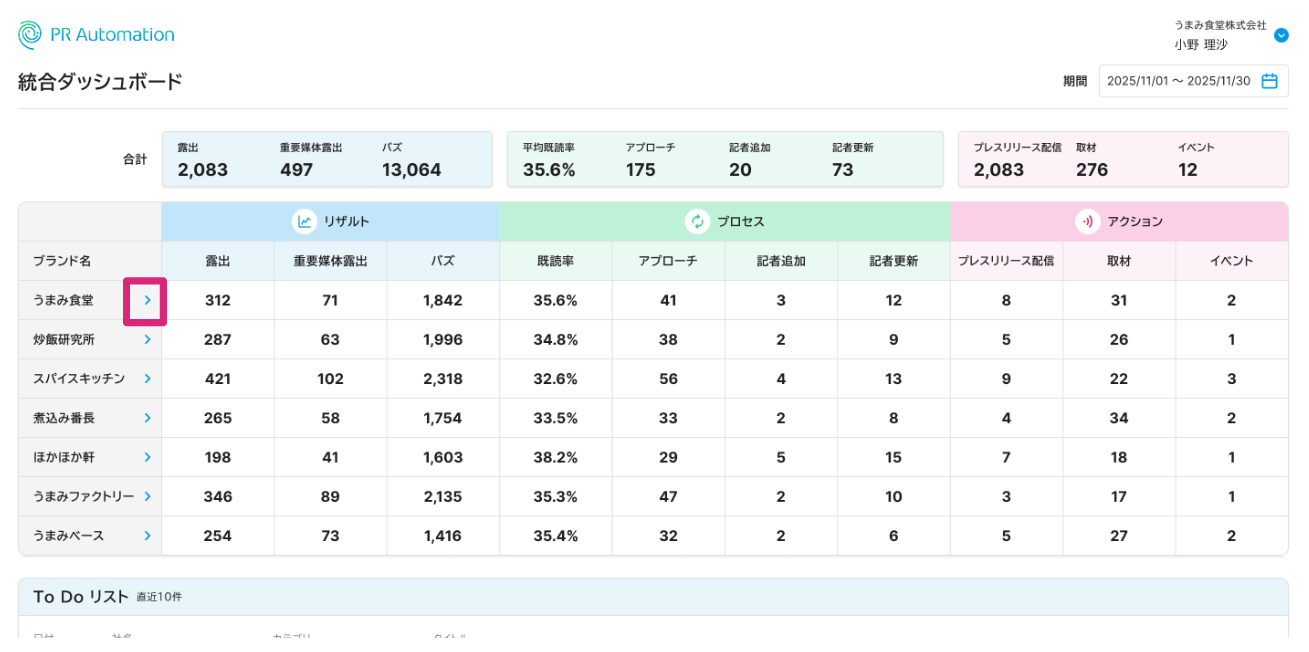Screen dimensions: 1309x652
Task: Click the user name 小野 理沙
Action: [x=1201, y=45]
